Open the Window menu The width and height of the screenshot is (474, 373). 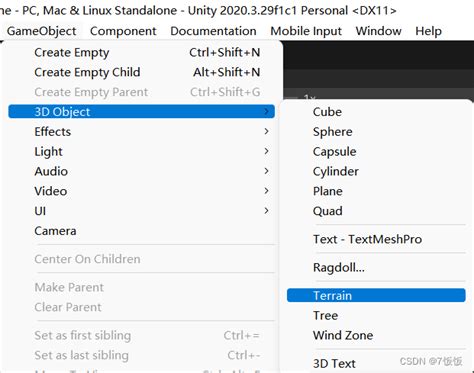click(378, 31)
